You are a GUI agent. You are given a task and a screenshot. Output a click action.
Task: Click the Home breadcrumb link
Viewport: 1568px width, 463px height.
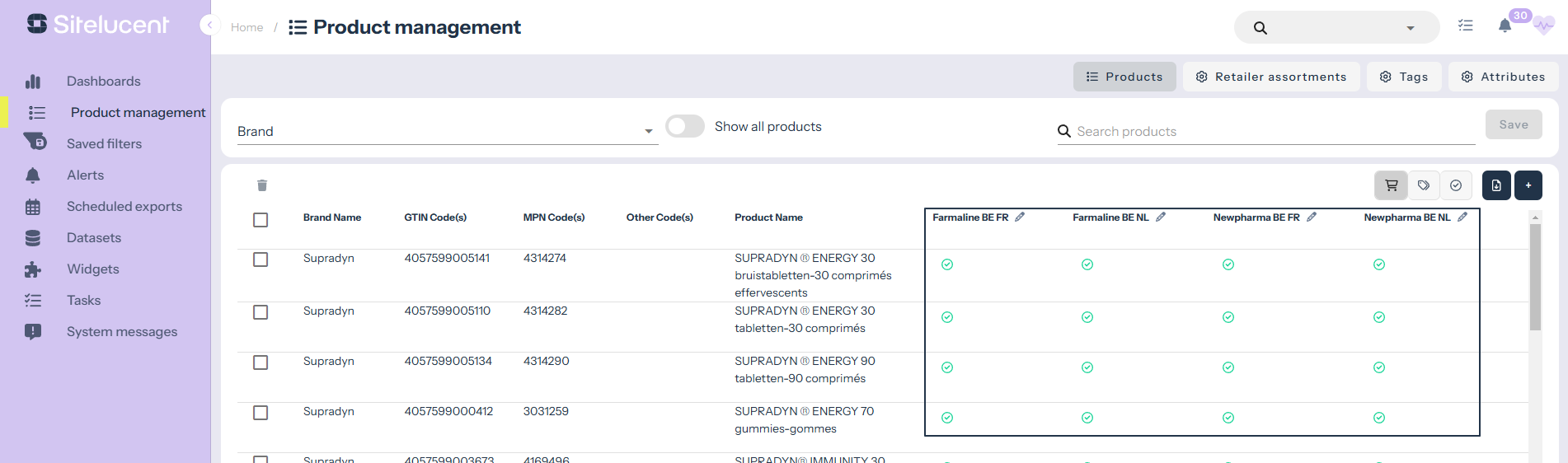(246, 27)
